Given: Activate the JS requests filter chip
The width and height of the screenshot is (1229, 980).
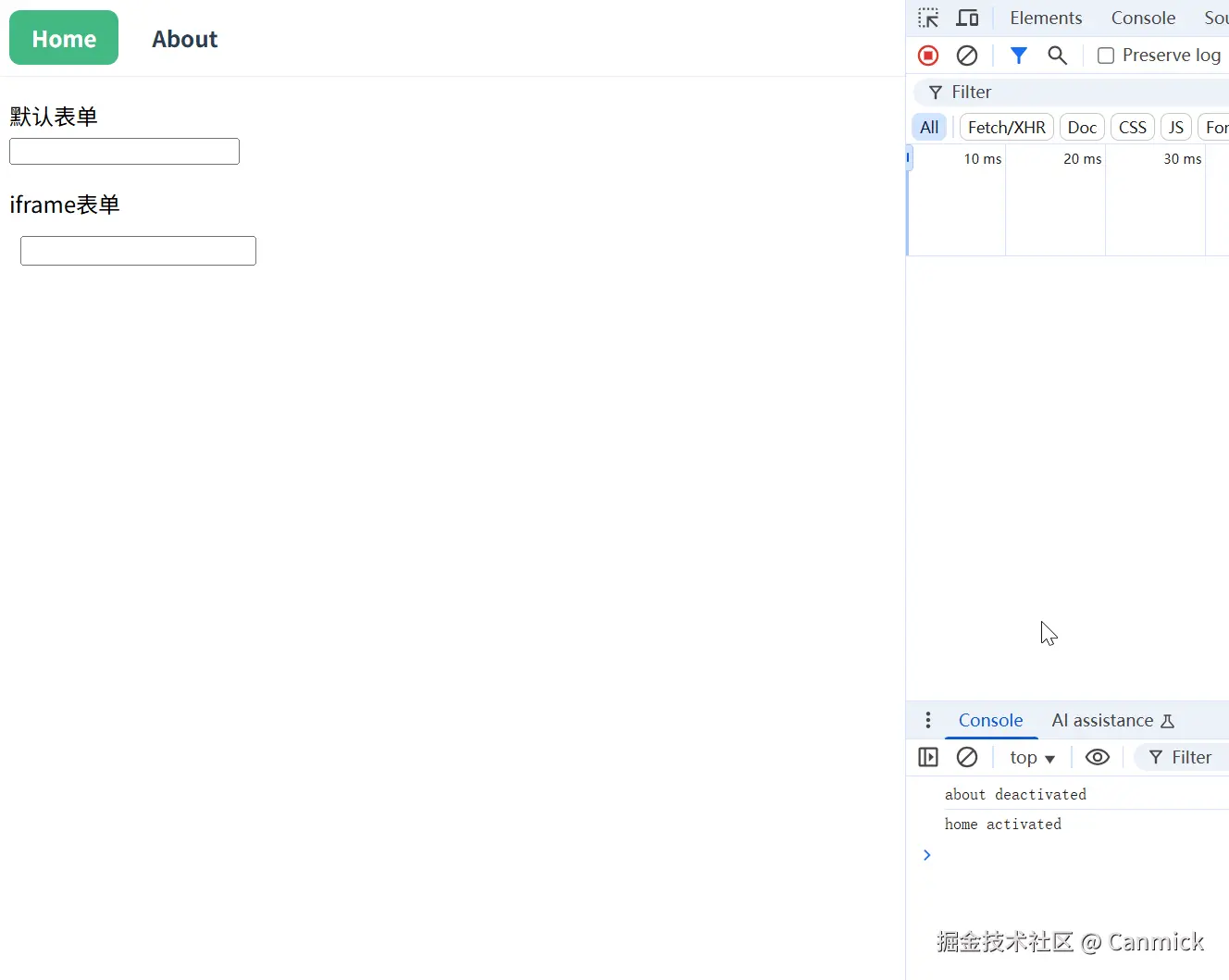Looking at the screenshot, I should point(1175,127).
